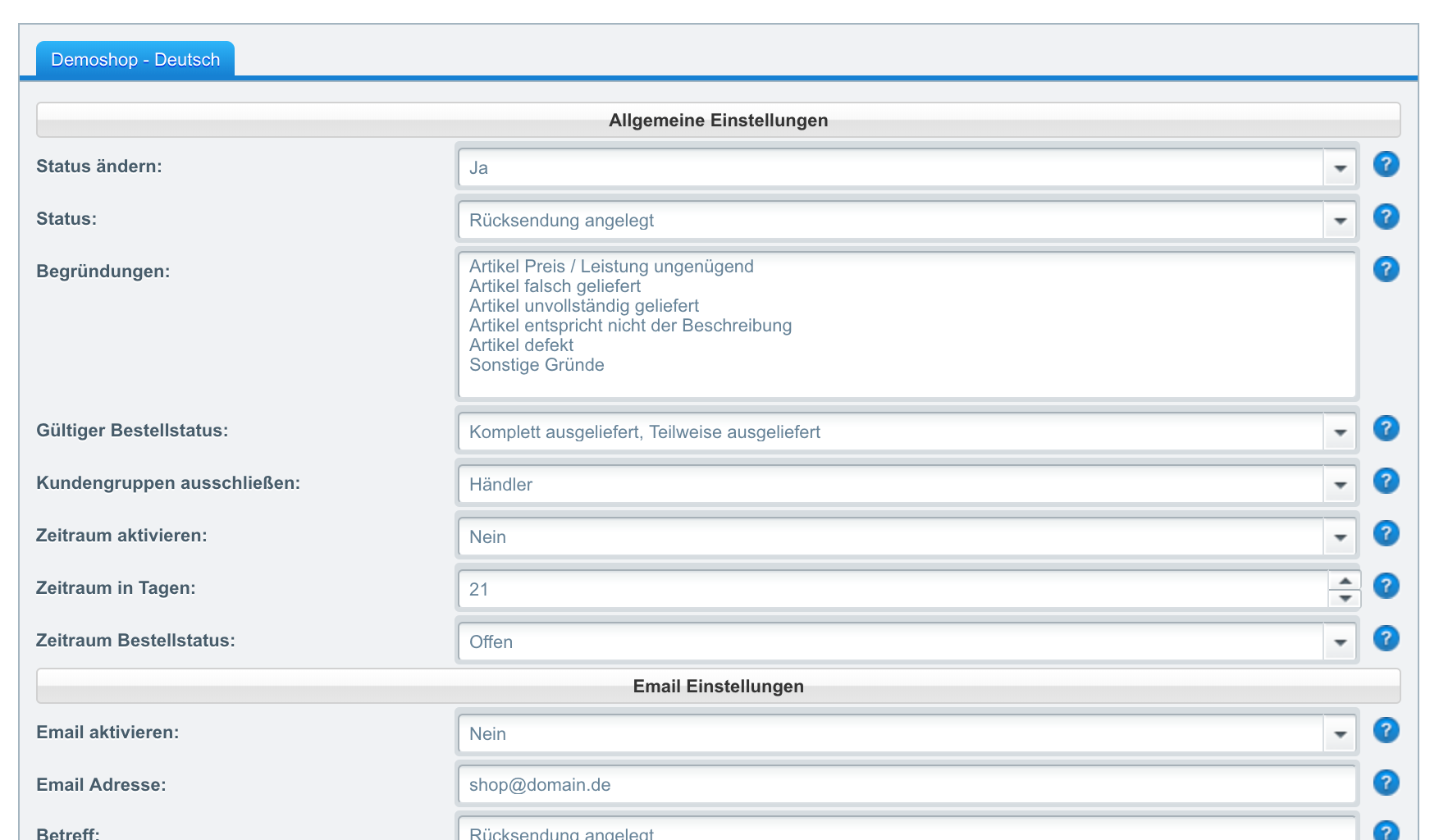1439x840 pixels.
Task: Collapse the Email Einstellungen section header
Action: click(718, 686)
